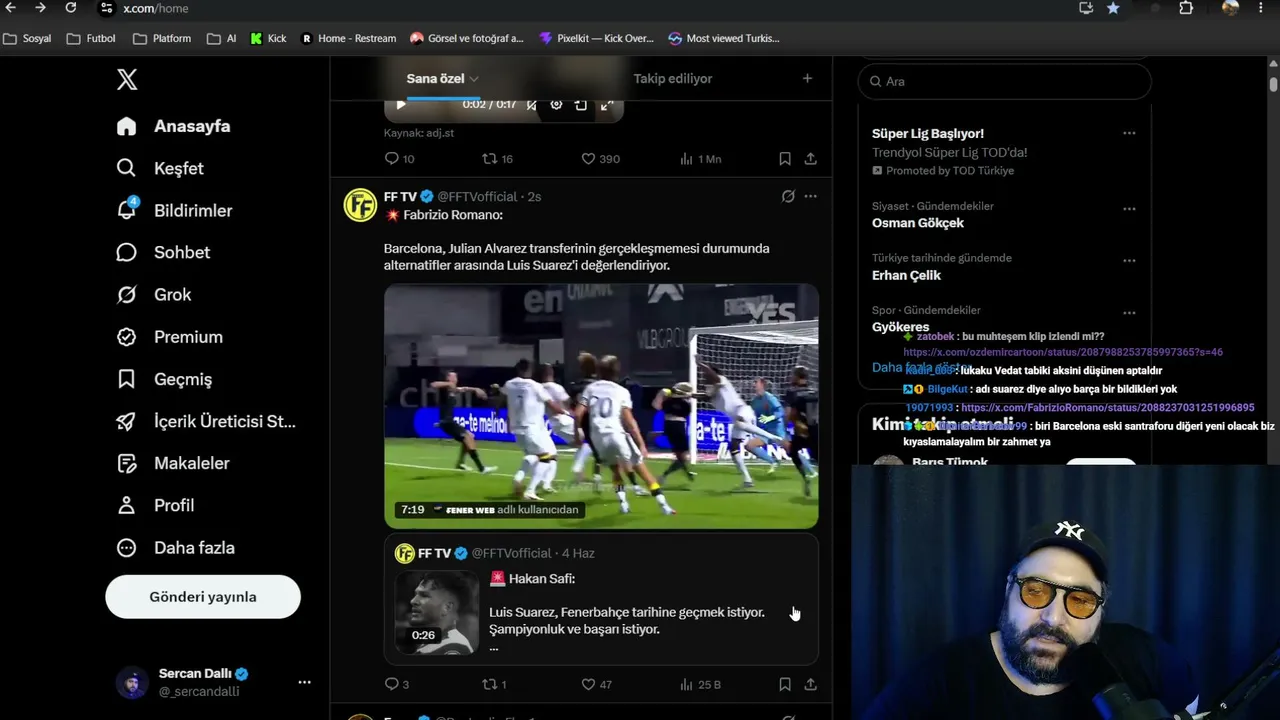Open account menu dots beside Sercan Dallı

[x=304, y=682]
